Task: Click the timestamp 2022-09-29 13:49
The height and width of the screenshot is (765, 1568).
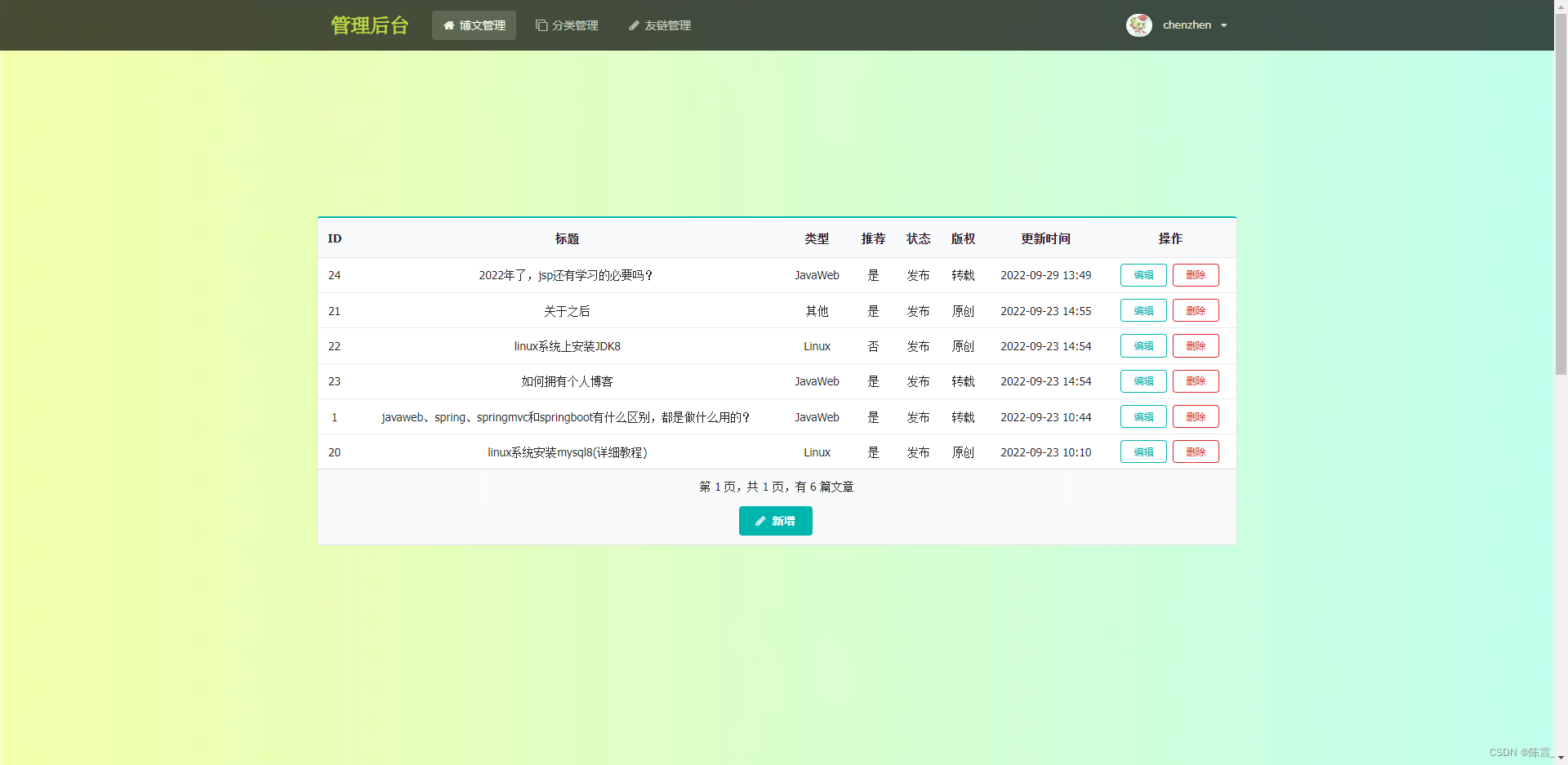Action: (1045, 275)
